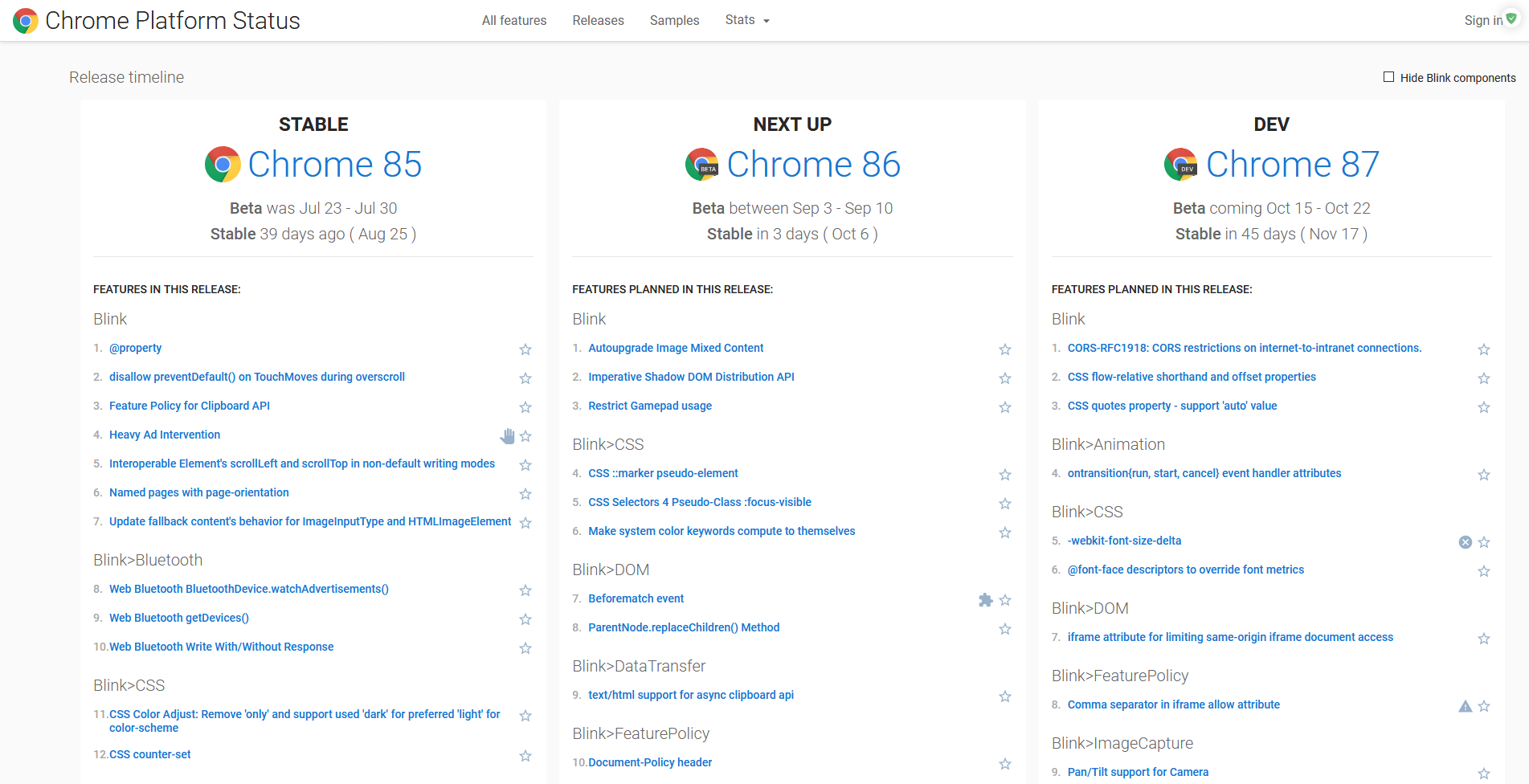Image resolution: width=1529 pixels, height=784 pixels.
Task: Star Document-Policy header feature
Action: click(1004, 764)
